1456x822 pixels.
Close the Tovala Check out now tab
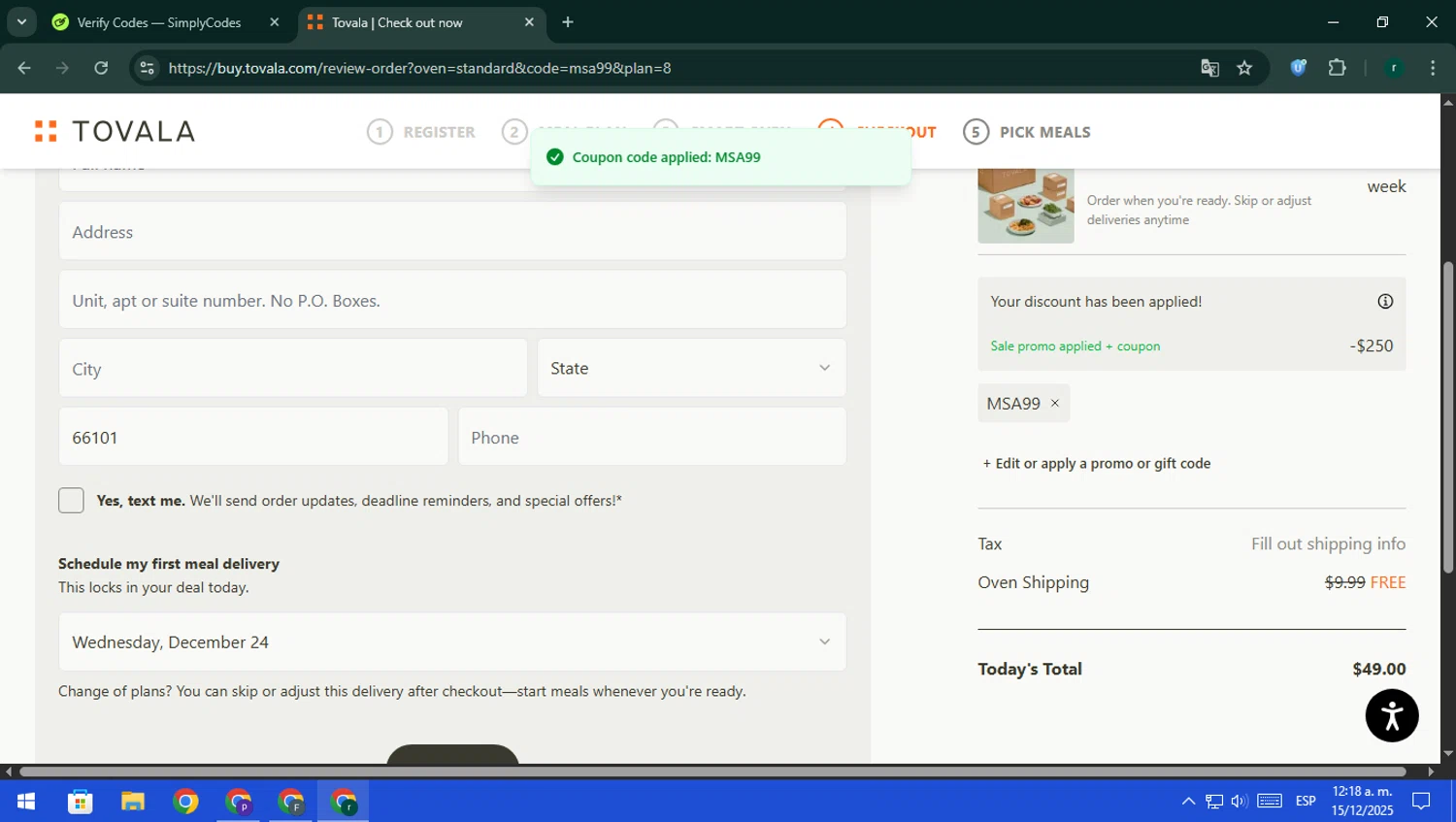(x=529, y=22)
